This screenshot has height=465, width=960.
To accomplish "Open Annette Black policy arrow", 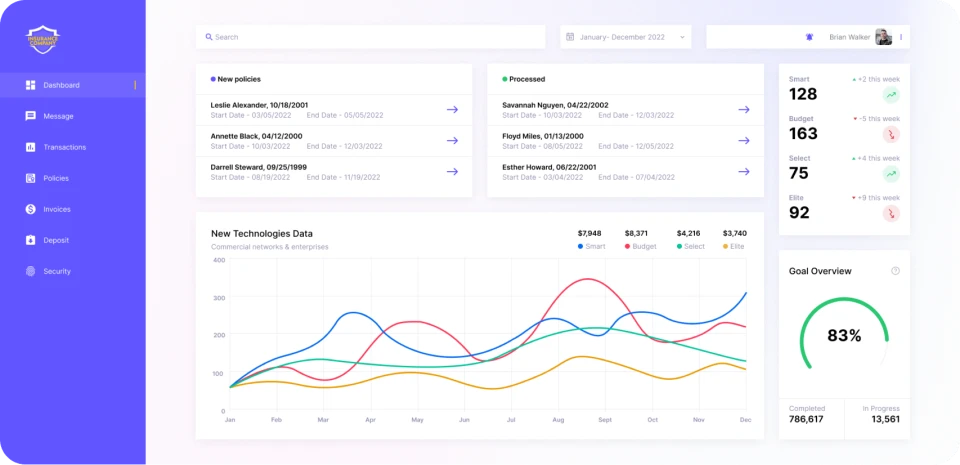I will point(452,141).
